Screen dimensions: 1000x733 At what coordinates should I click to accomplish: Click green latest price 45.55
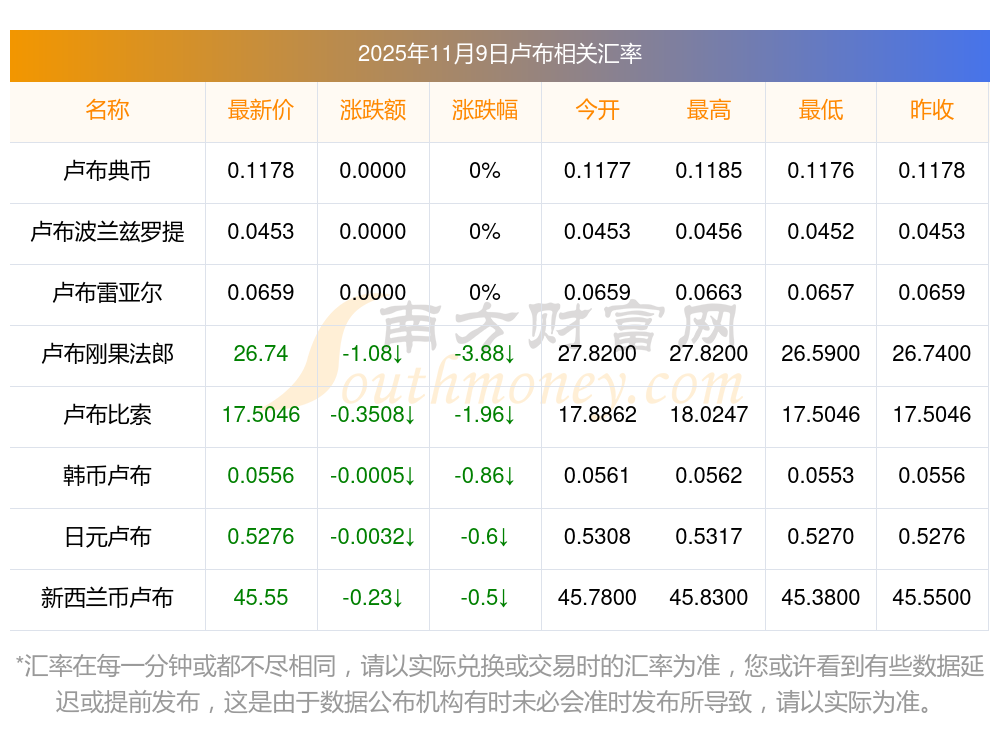click(x=260, y=598)
